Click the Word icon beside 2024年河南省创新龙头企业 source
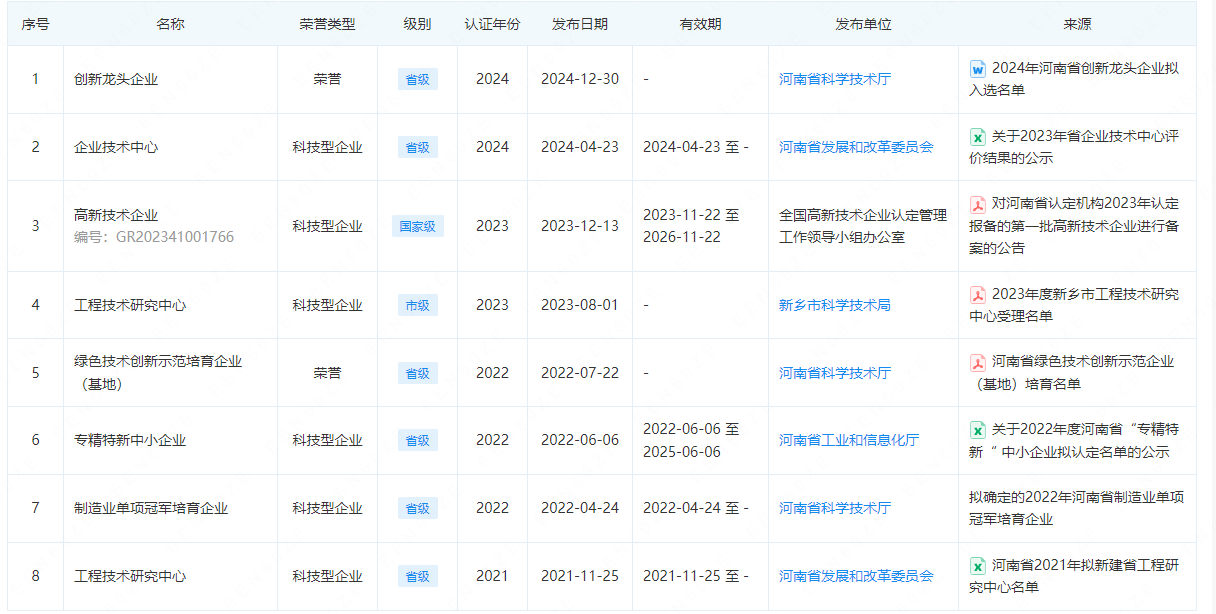Screen dimensions: 1216x614 tap(978, 69)
